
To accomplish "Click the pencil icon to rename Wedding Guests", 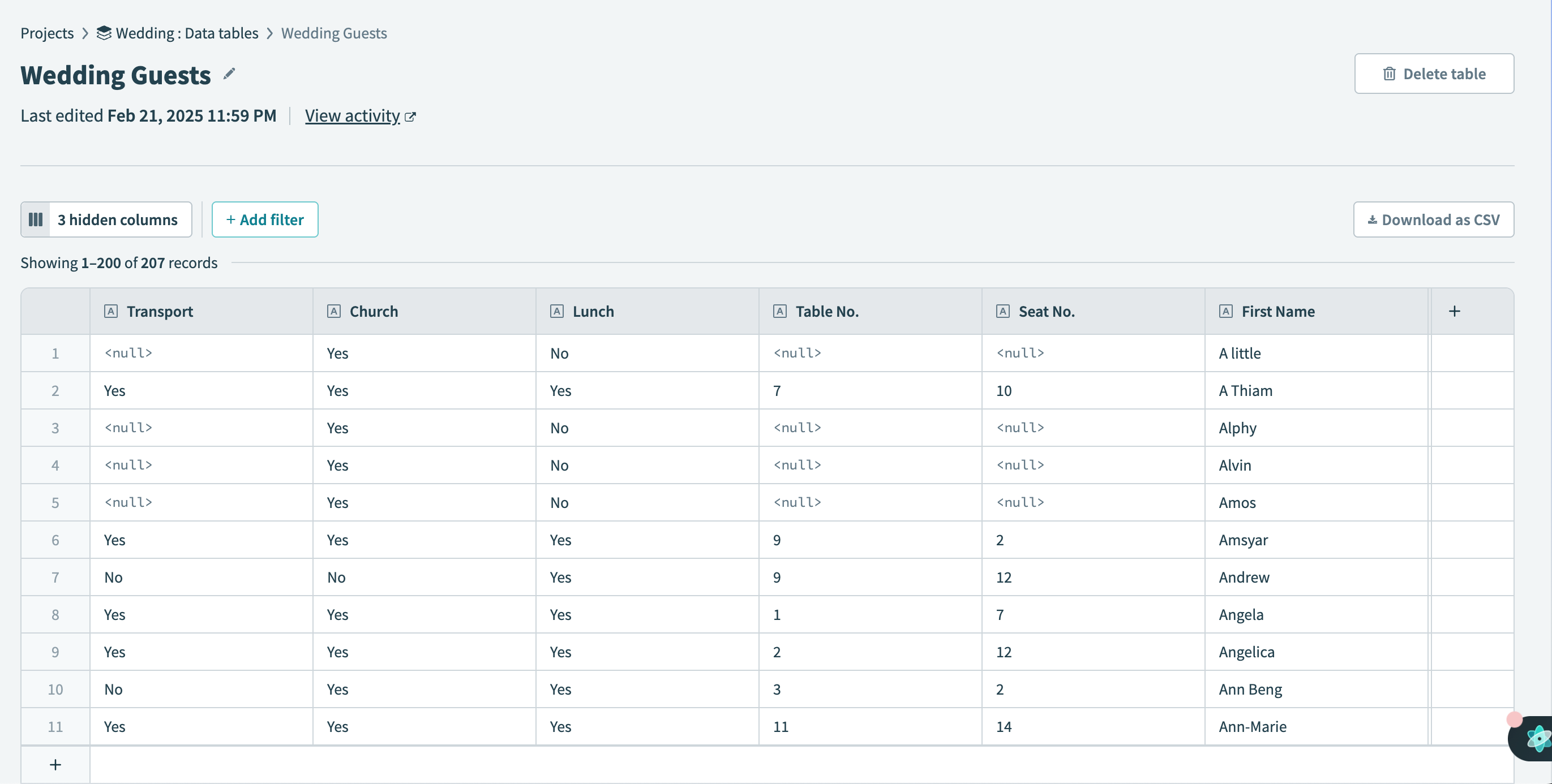I will [229, 74].
